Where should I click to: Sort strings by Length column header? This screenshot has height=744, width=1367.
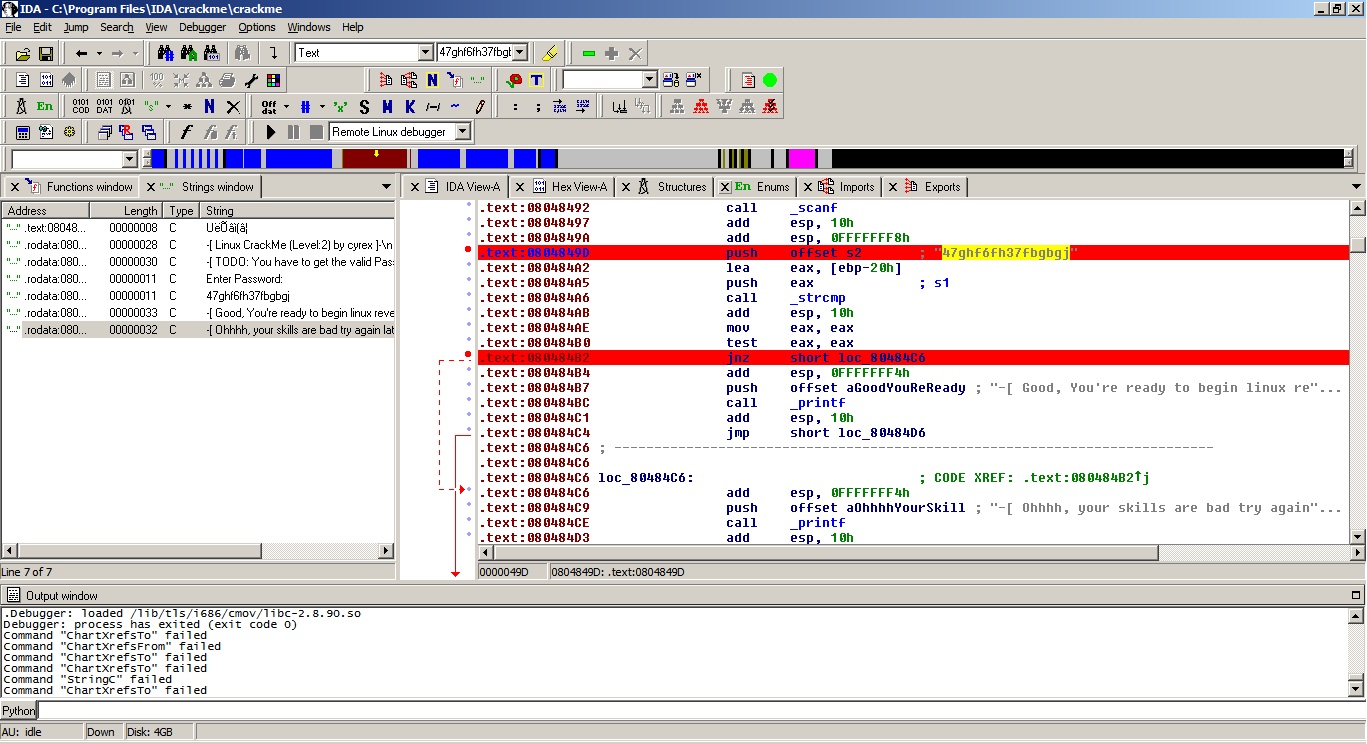tap(127, 211)
